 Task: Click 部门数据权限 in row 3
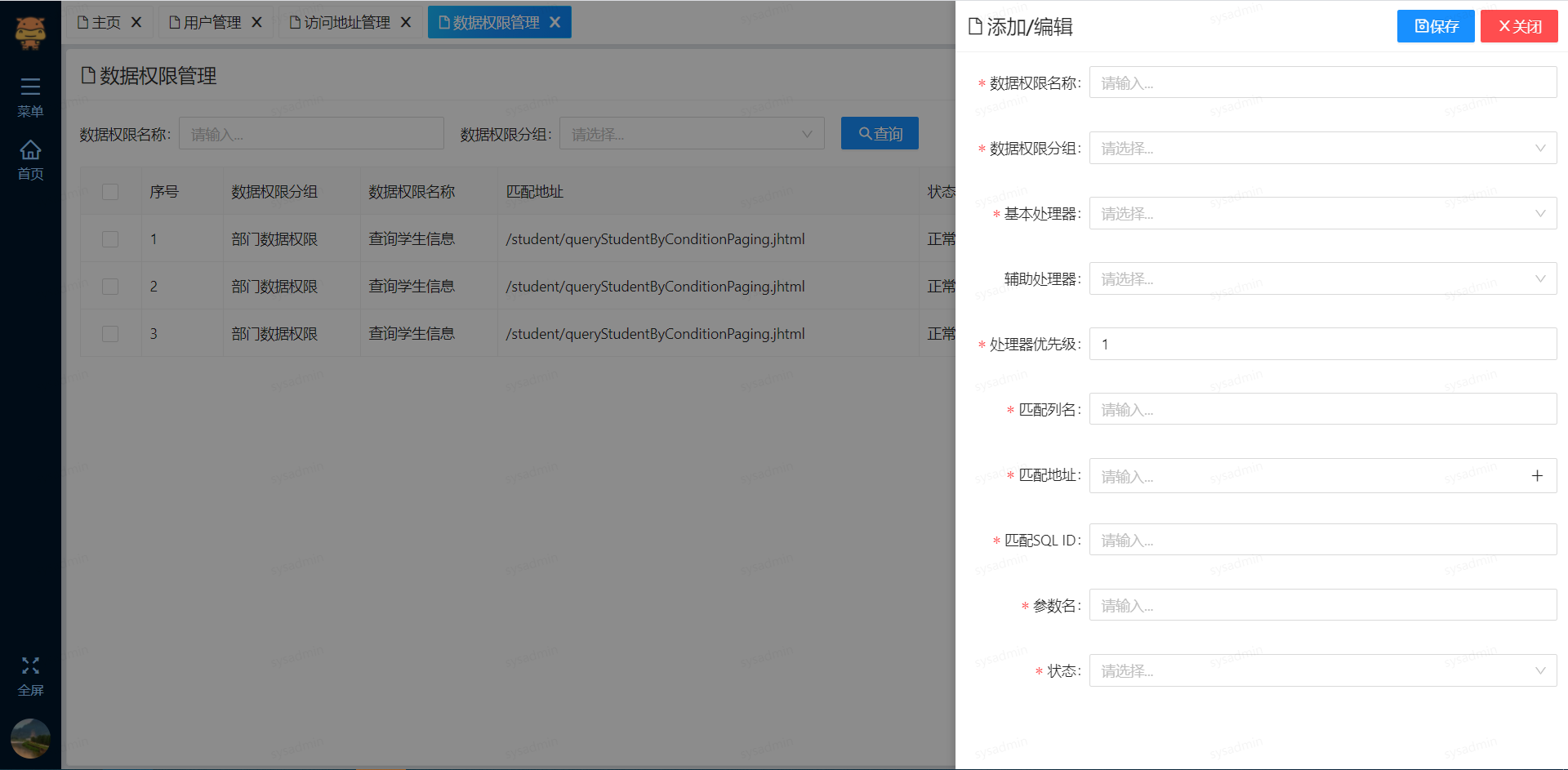pyautogui.click(x=274, y=334)
